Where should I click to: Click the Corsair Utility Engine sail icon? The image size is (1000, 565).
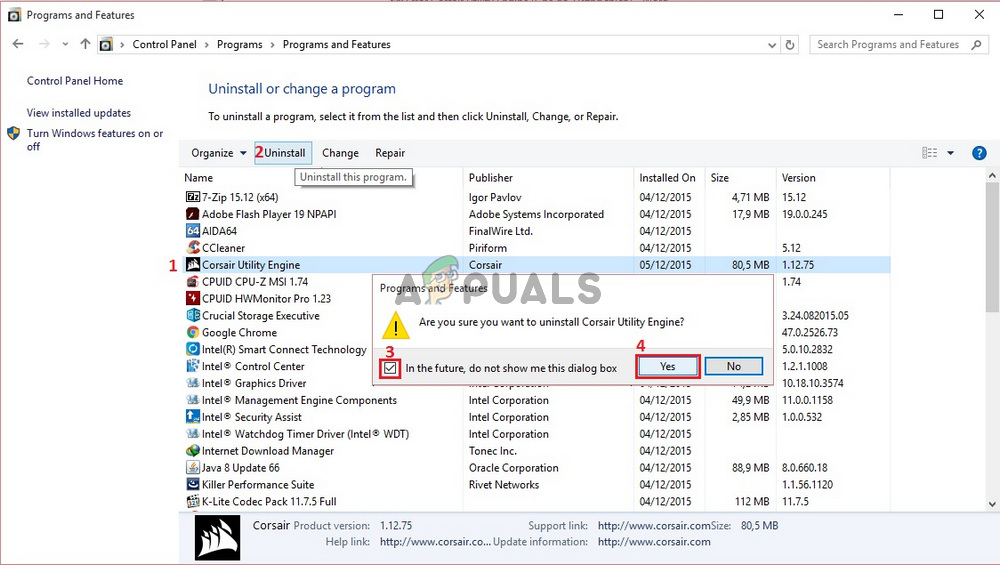pyautogui.click(x=193, y=264)
